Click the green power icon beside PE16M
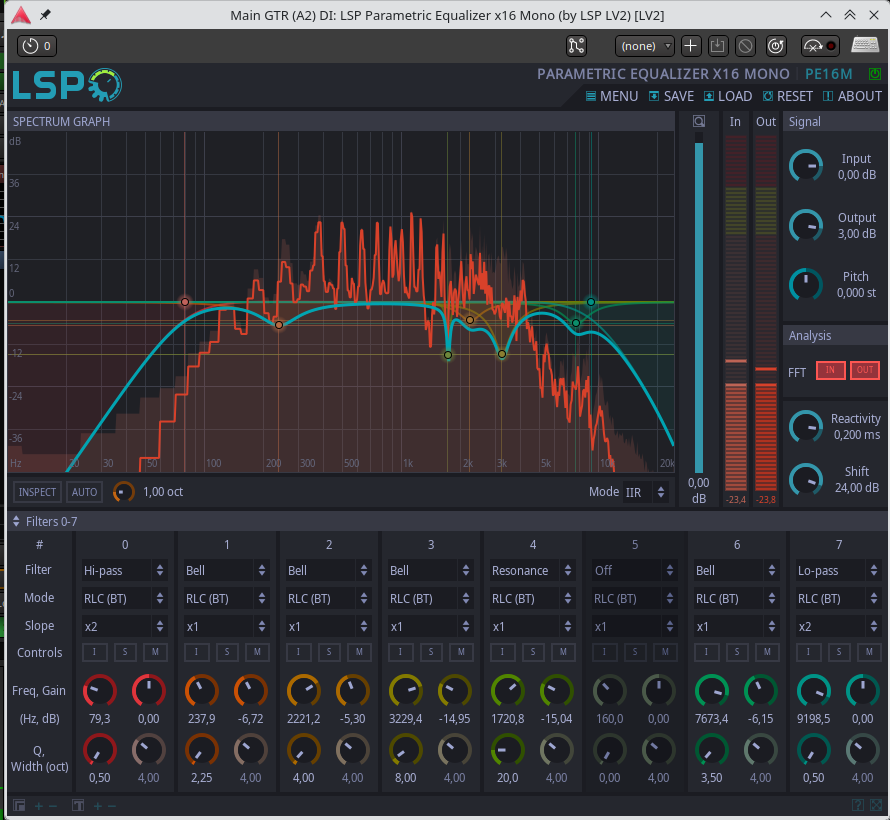Image resolution: width=890 pixels, height=820 pixels. pos(875,74)
